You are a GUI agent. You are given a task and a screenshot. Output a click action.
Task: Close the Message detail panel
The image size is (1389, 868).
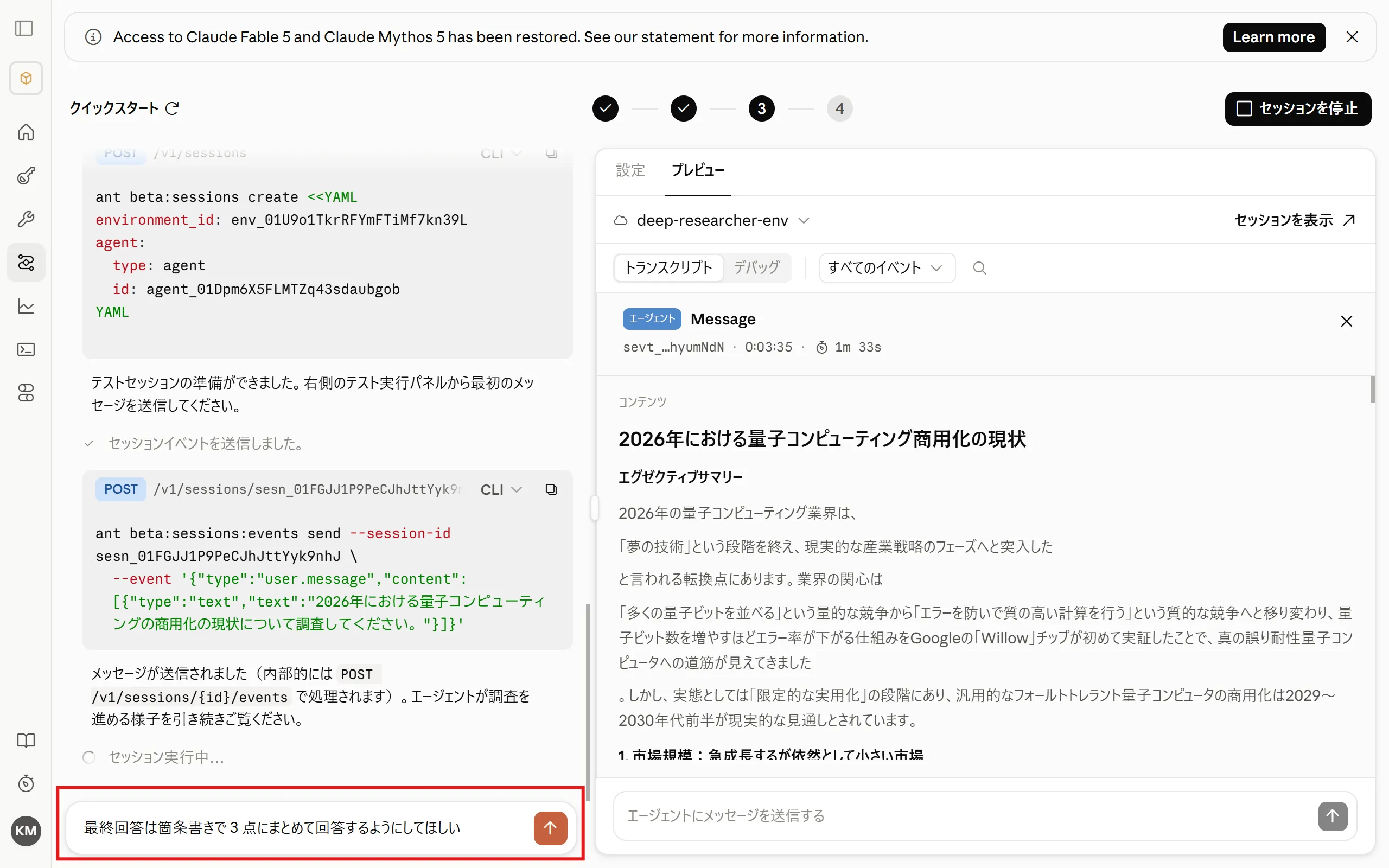1346,321
